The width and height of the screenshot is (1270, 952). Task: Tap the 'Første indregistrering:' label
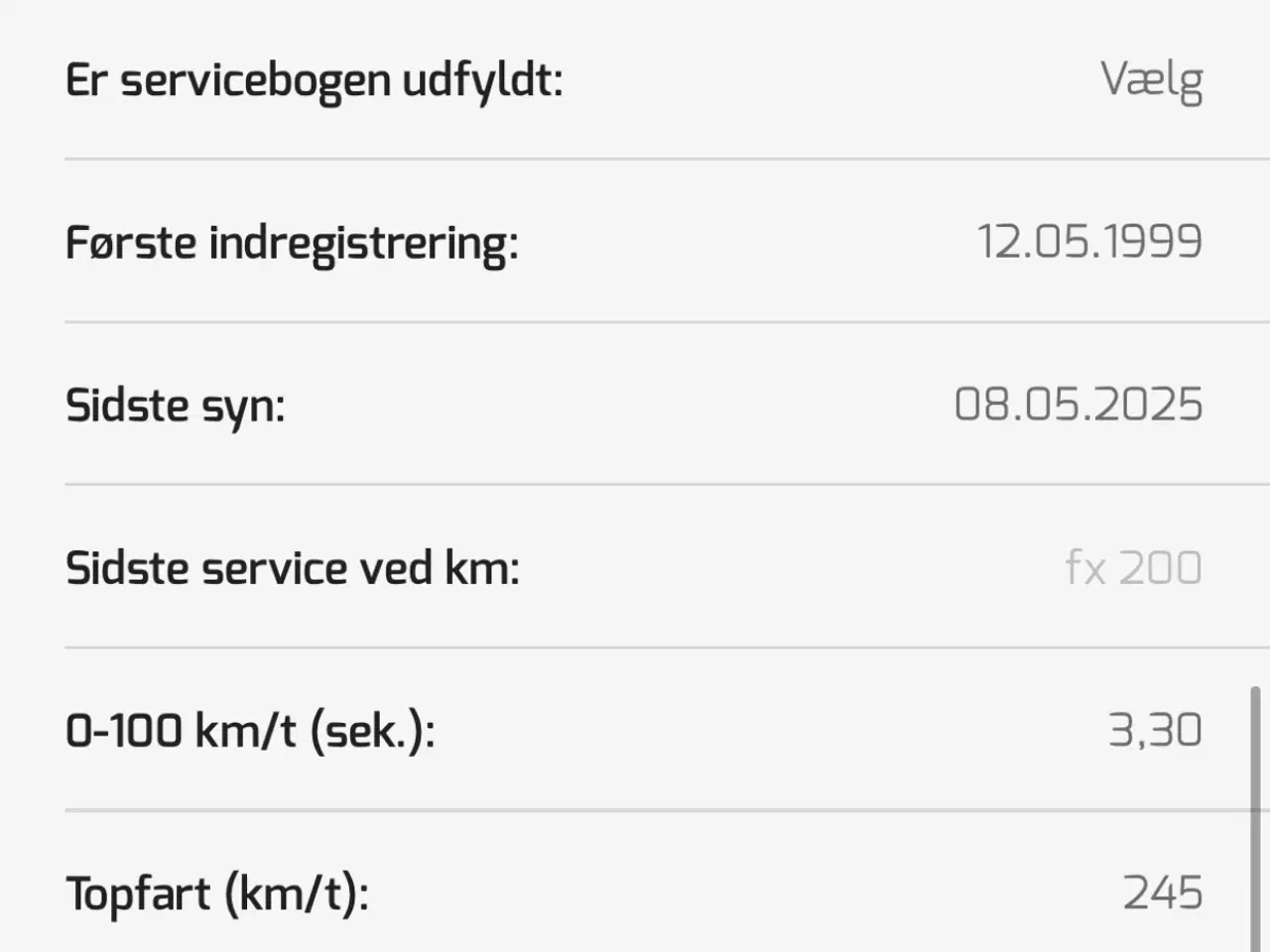pyautogui.click(x=292, y=242)
